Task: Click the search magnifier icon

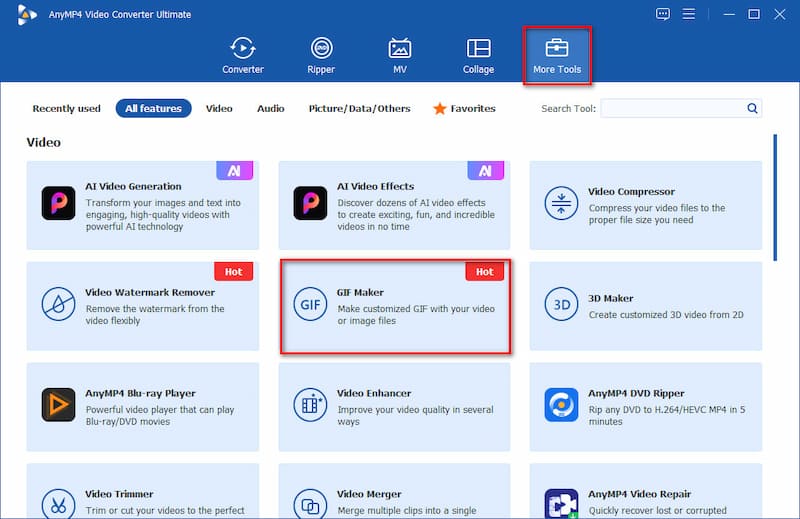Action: click(752, 108)
